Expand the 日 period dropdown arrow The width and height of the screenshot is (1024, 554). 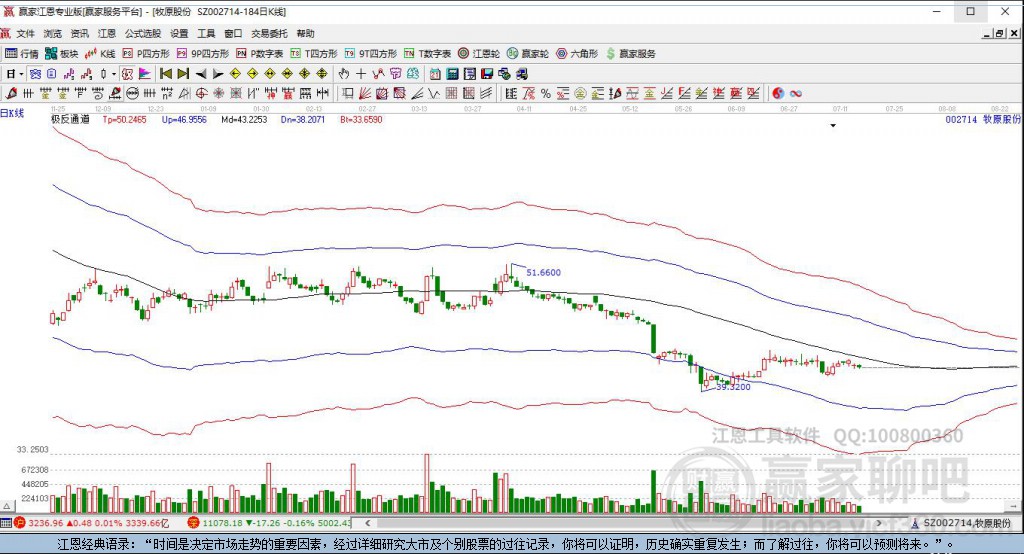(x=22, y=74)
